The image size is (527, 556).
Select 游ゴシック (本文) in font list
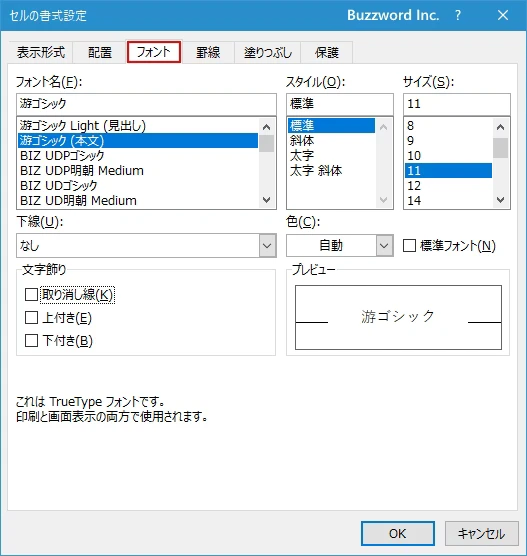pos(138,140)
